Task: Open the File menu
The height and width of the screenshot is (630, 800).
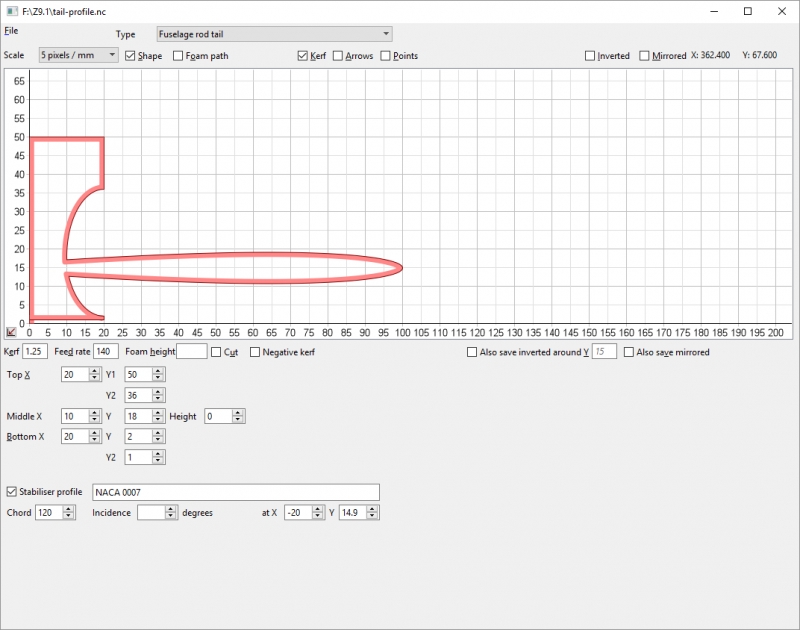Action: (x=11, y=31)
